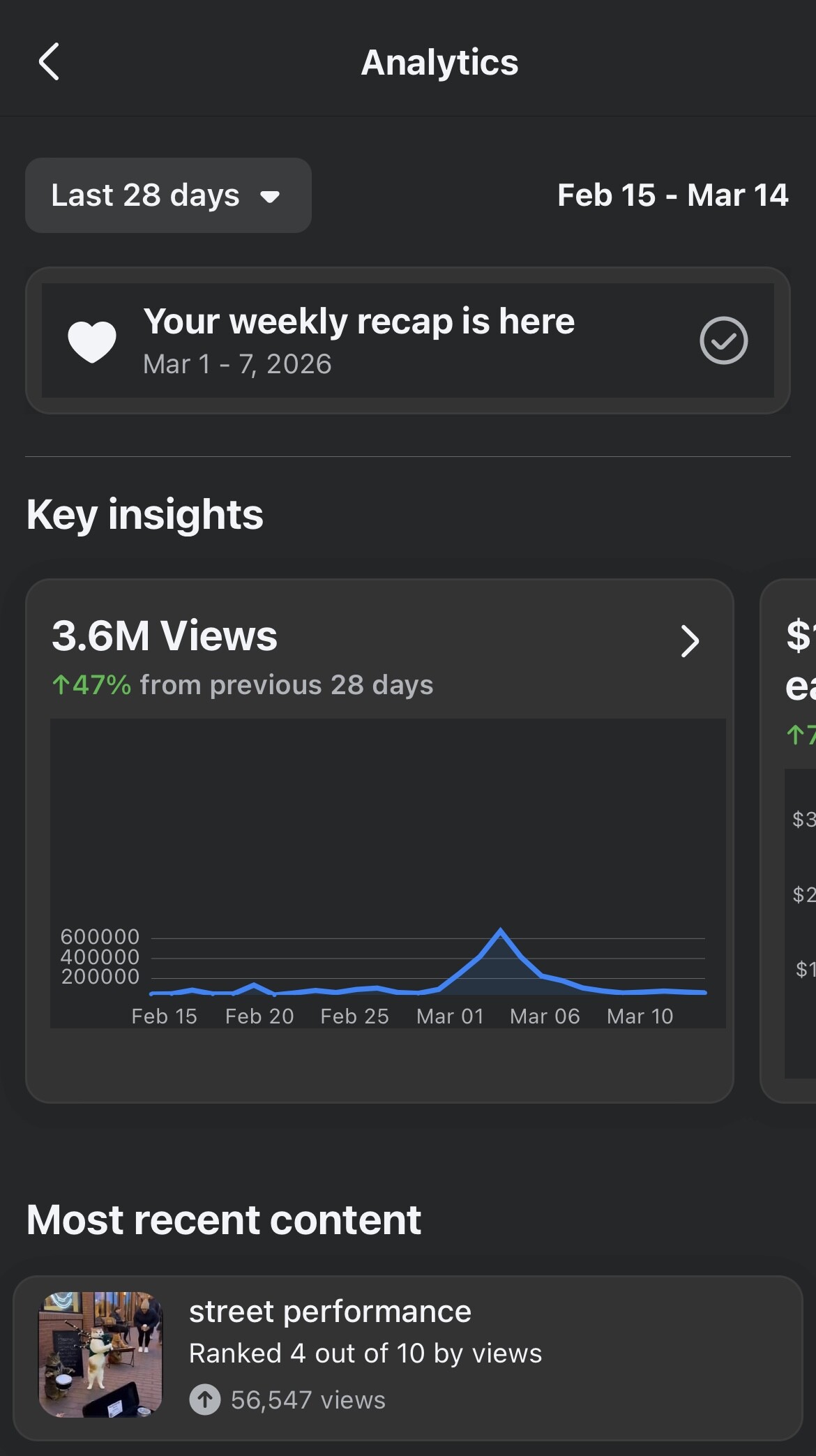
Task: Expand Views details with the chevron arrow
Action: pyautogui.click(x=689, y=641)
